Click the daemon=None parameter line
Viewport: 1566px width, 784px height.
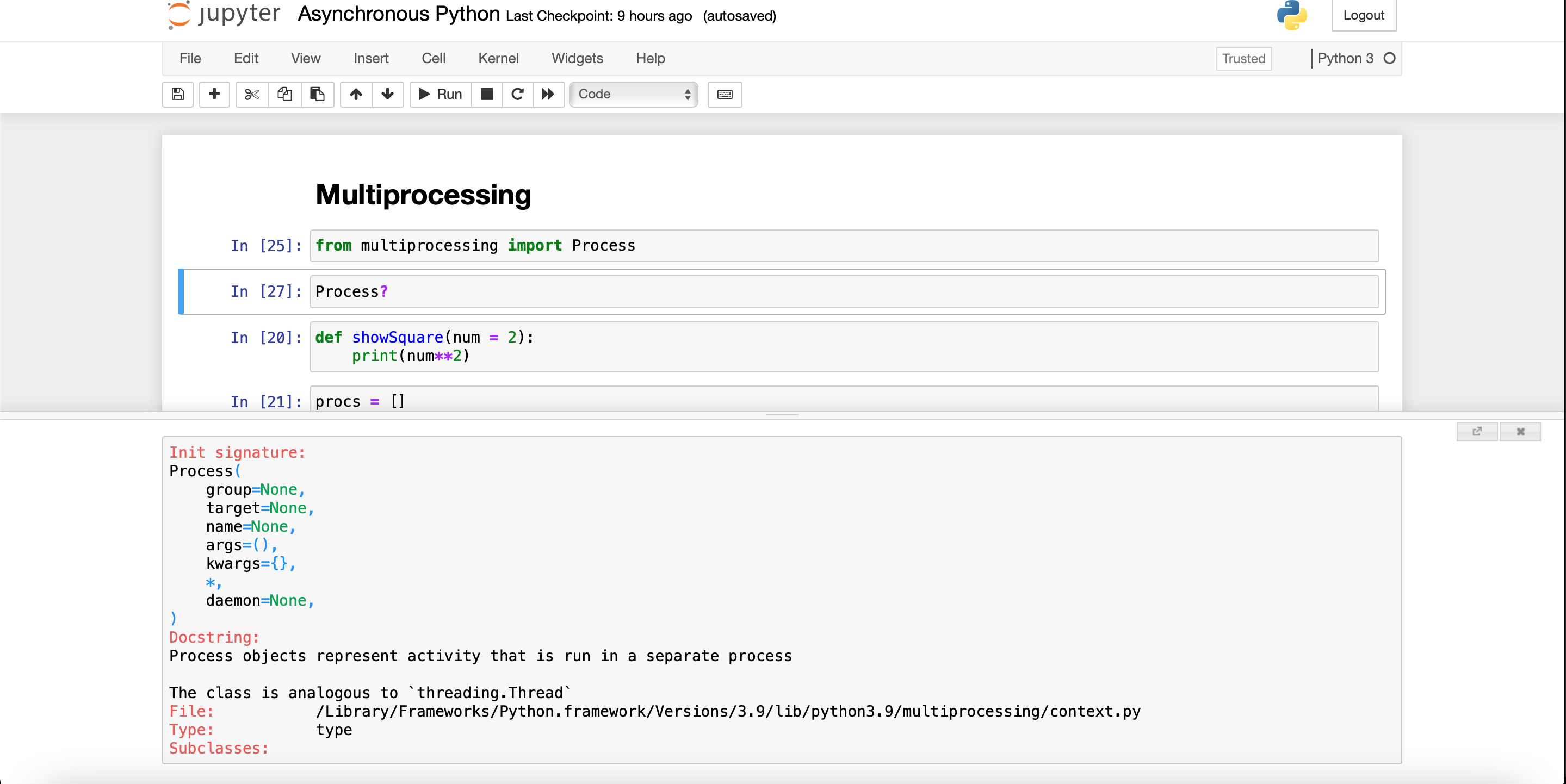pos(260,600)
